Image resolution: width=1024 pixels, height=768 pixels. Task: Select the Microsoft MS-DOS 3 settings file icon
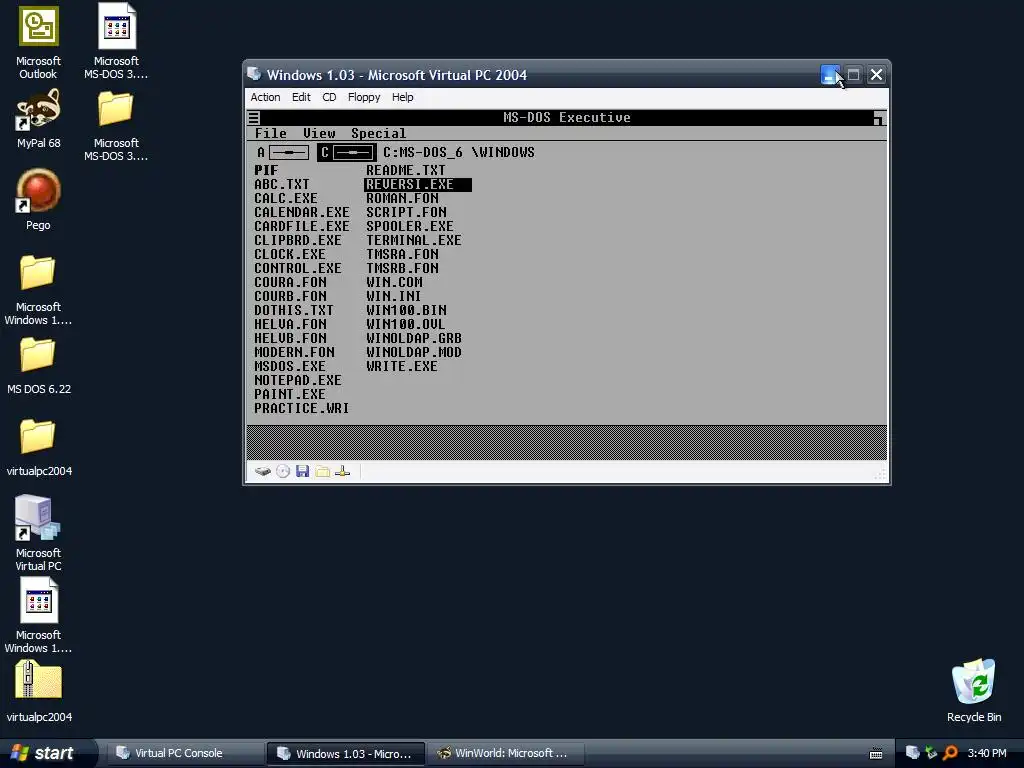[x=116, y=42]
